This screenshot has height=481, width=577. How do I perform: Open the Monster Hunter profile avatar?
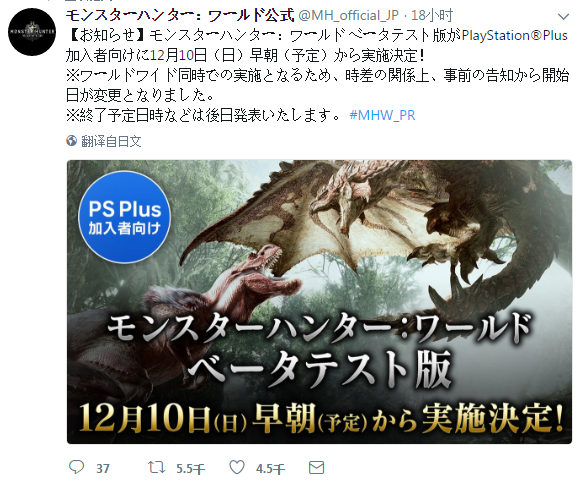coord(32,32)
